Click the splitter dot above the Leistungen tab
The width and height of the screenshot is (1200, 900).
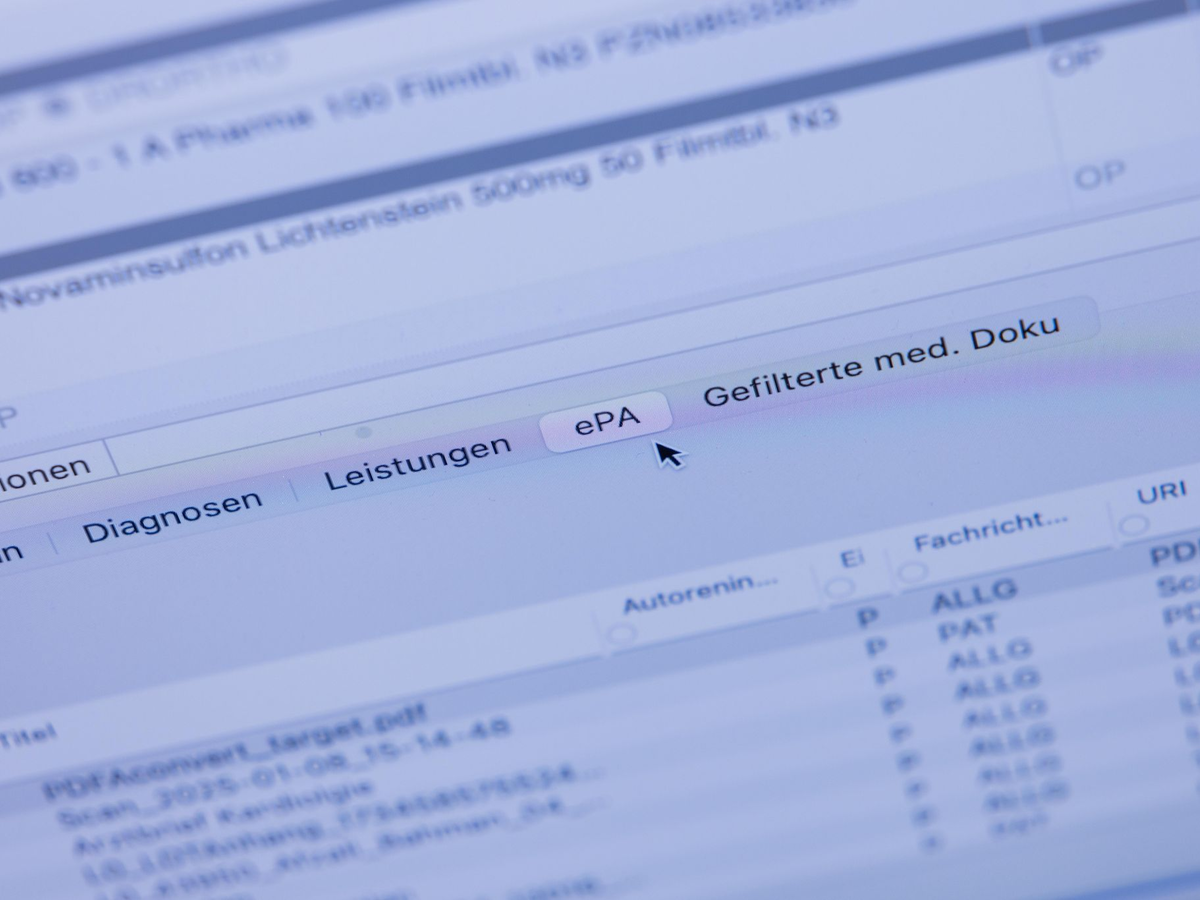coord(363,432)
